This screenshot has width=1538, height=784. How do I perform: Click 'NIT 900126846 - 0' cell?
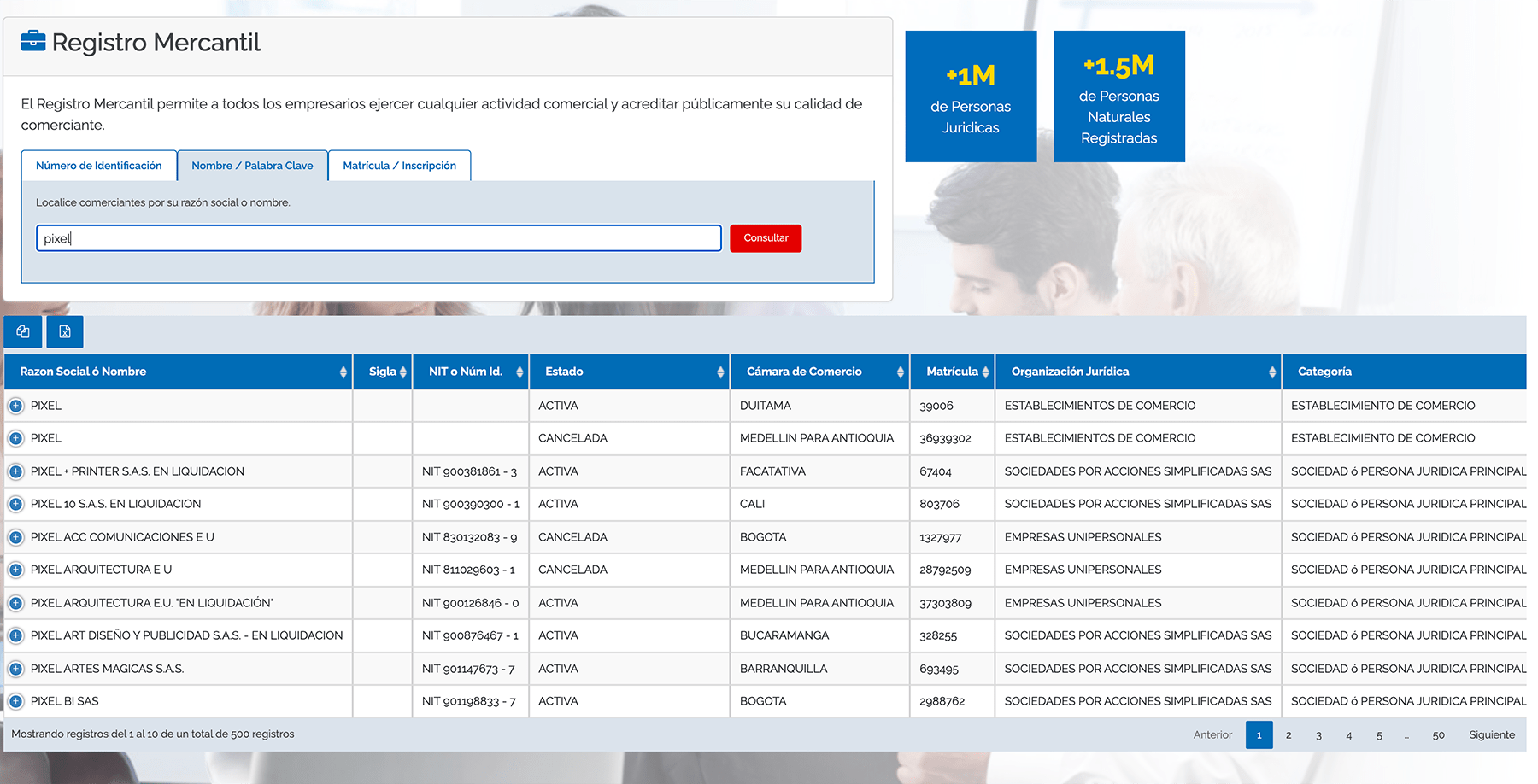point(470,603)
